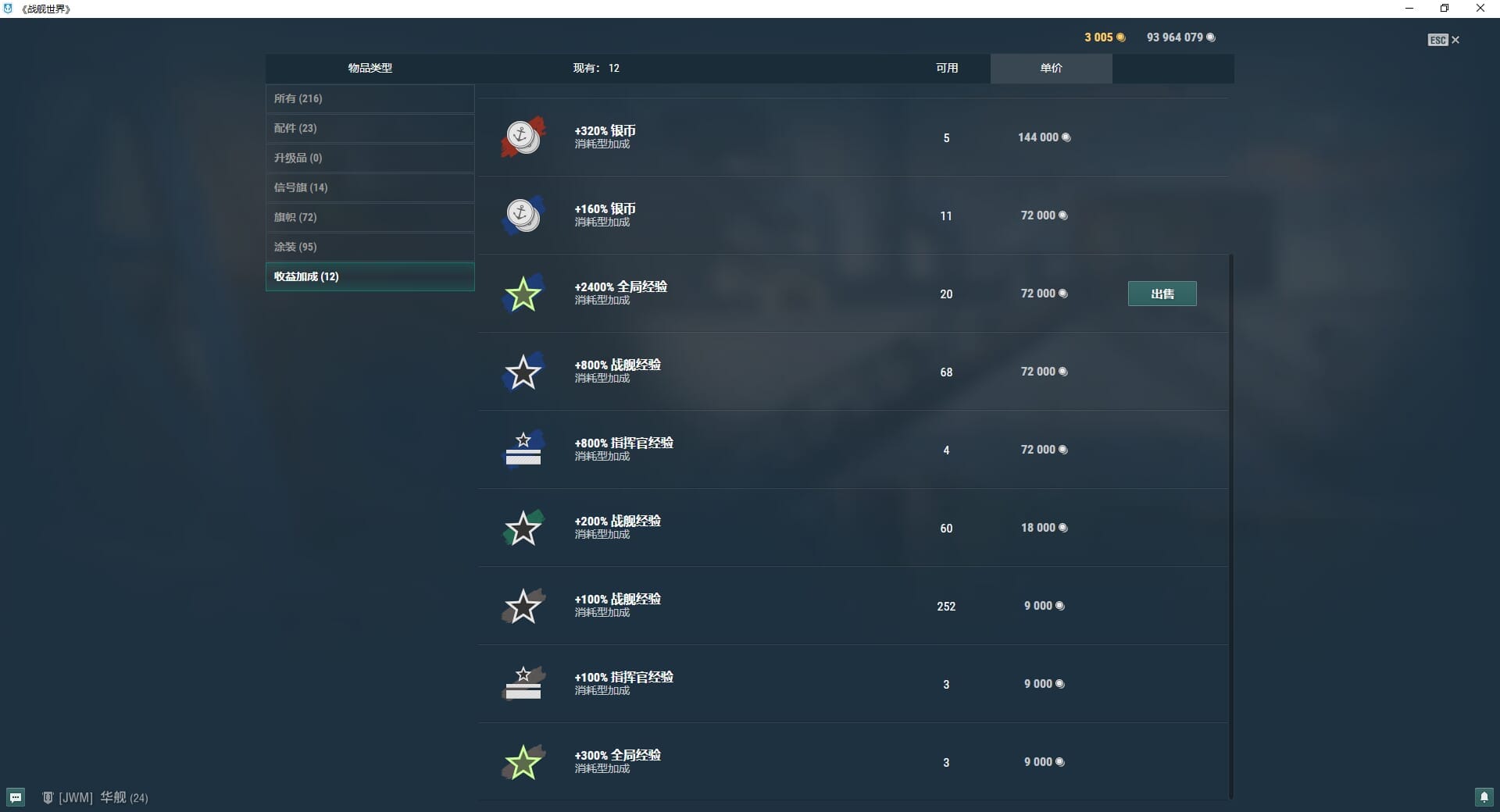Click the +800% ship XP star icon
Screen dimensions: 1500x812
click(x=523, y=372)
